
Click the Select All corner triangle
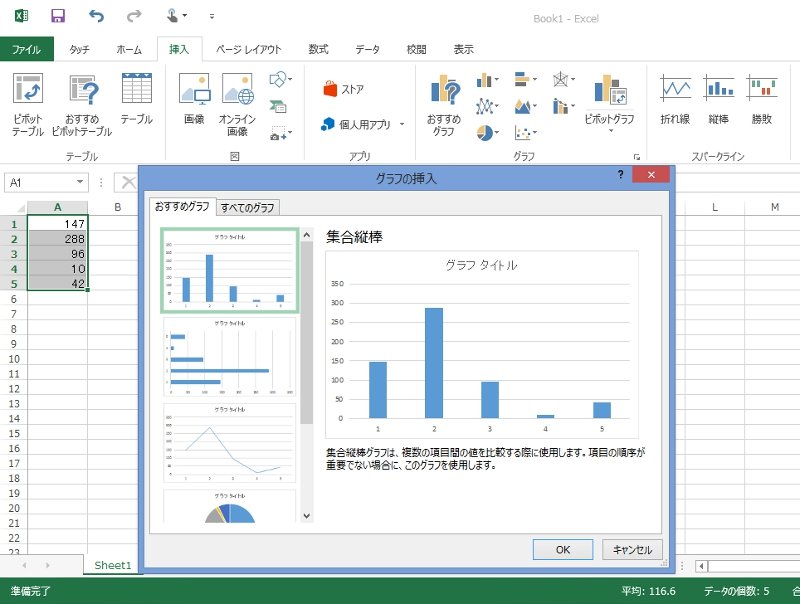(20, 208)
